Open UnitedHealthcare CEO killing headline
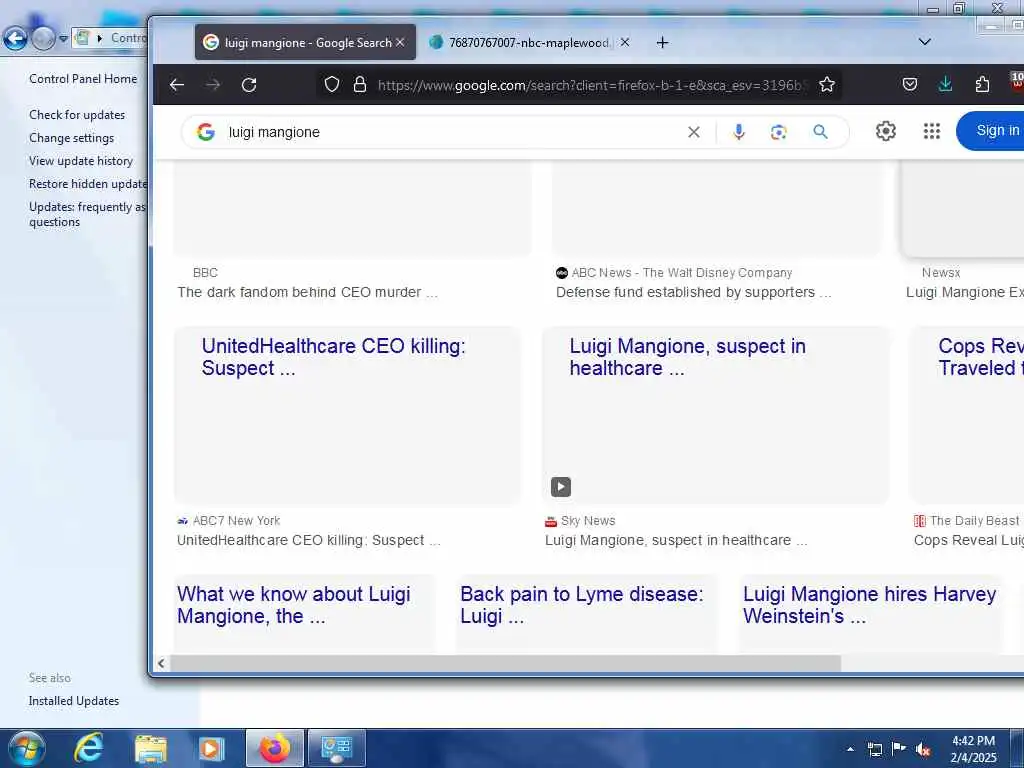Image resolution: width=1024 pixels, height=768 pixels. (334, 357)
